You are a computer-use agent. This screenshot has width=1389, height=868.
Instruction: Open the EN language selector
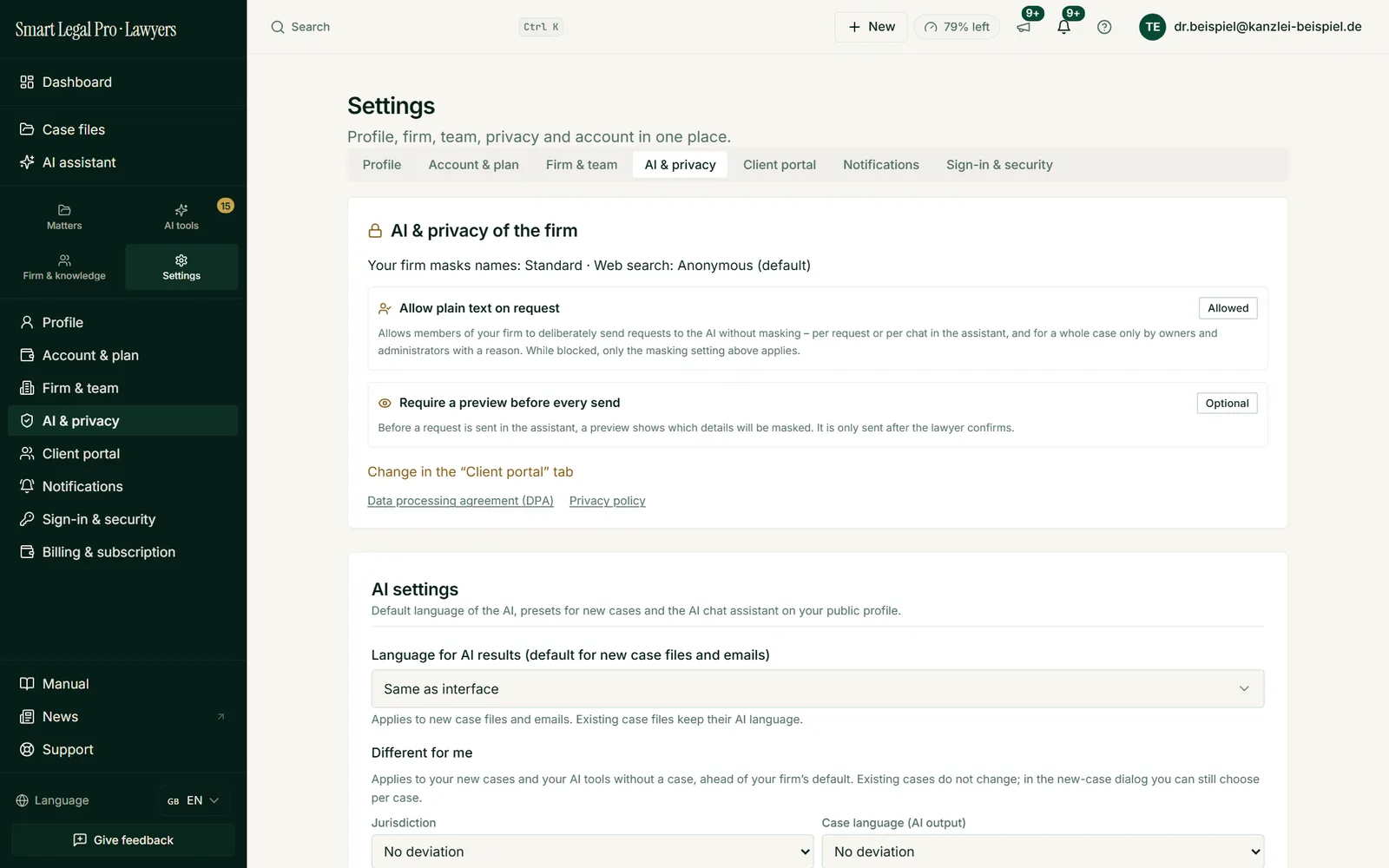click(194, 800)
